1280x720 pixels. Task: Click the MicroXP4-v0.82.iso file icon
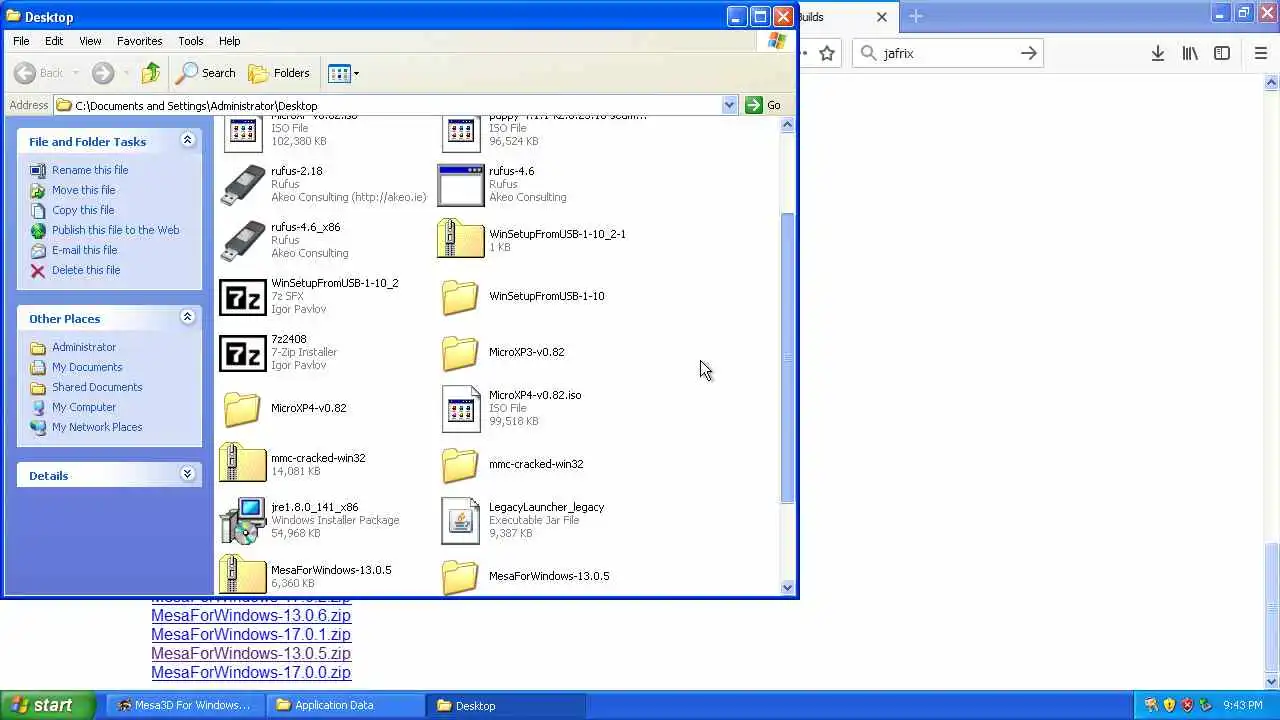click(x=461, y=408)
